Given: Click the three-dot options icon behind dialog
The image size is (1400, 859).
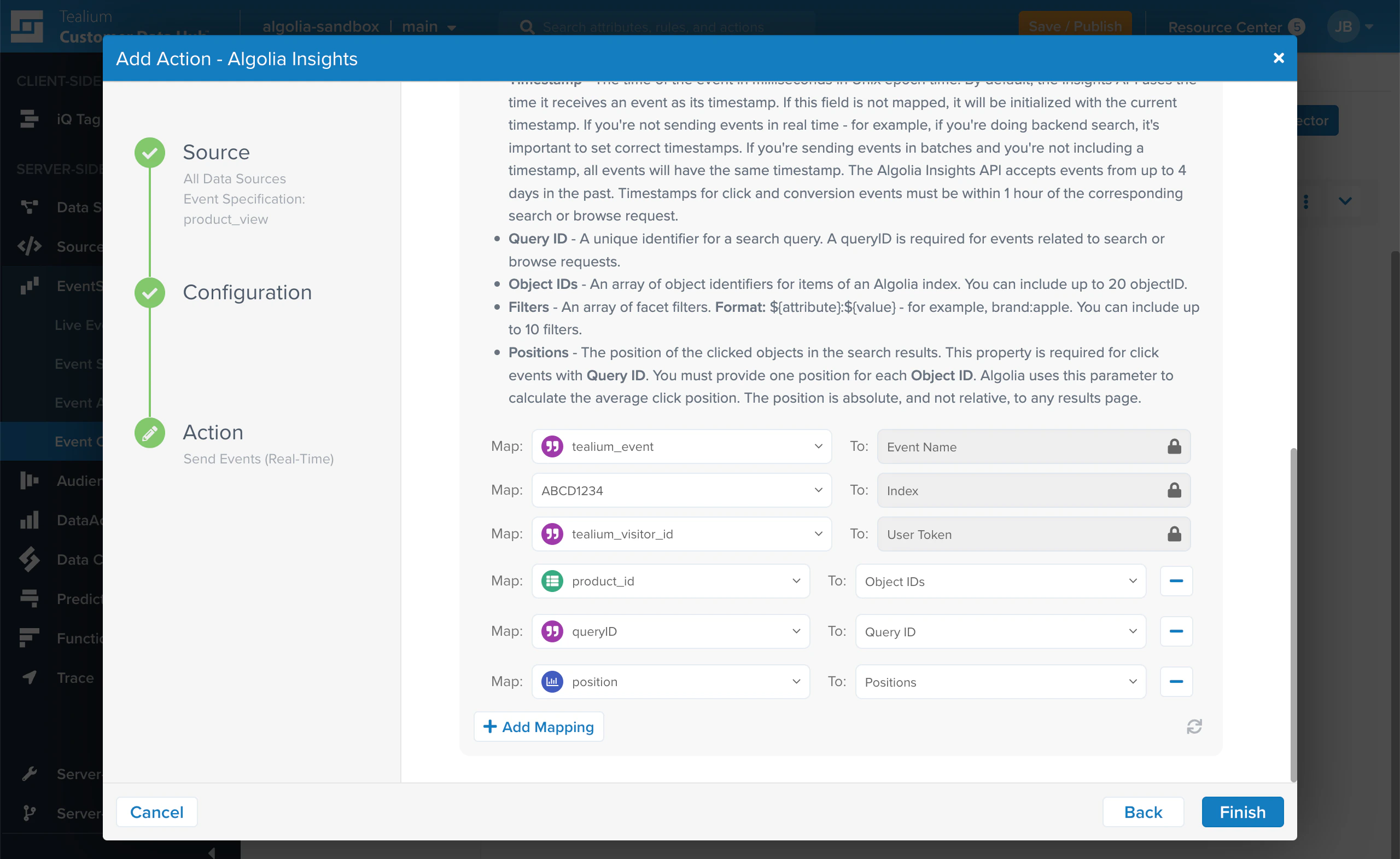Looking at the screenshot, I should point(1306,201).
